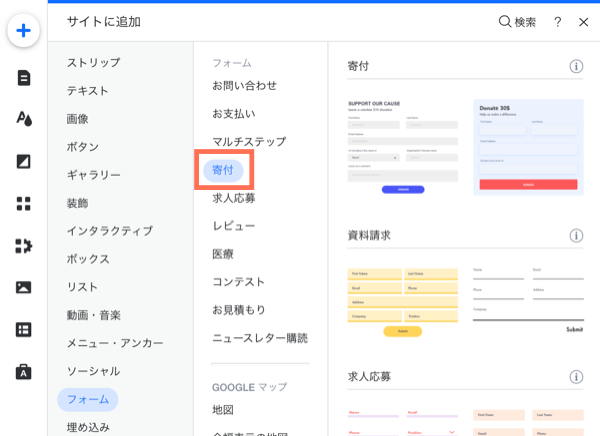The width and height of the screenshot is (600, 436).
Task: Select ストリップ category
Action: pyautogui.click(x=94, y=62)
